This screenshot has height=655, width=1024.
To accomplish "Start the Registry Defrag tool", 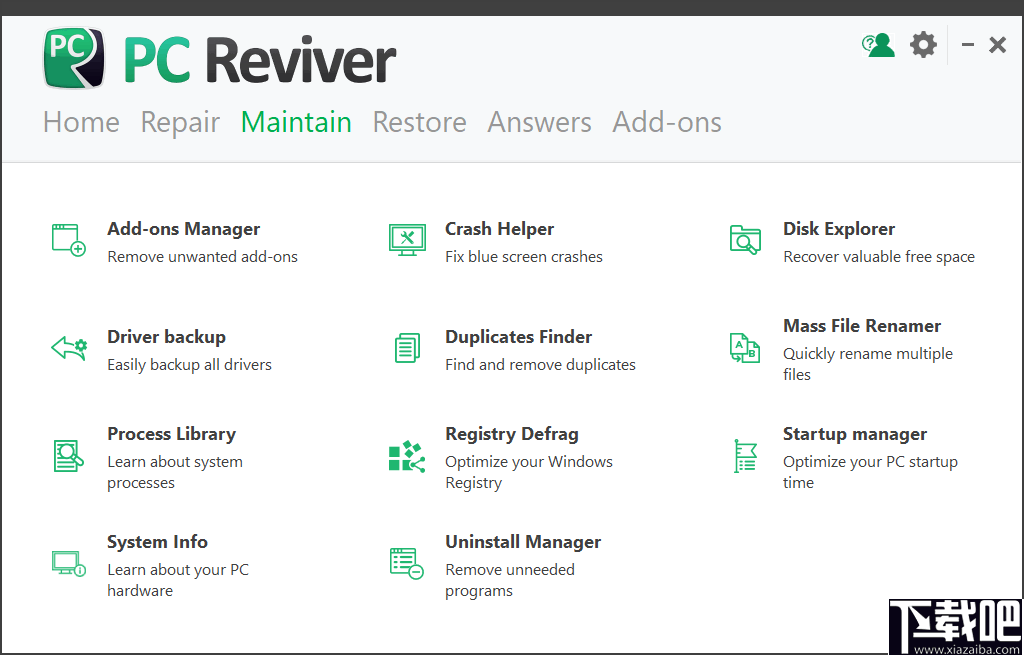I will point(511,433).
